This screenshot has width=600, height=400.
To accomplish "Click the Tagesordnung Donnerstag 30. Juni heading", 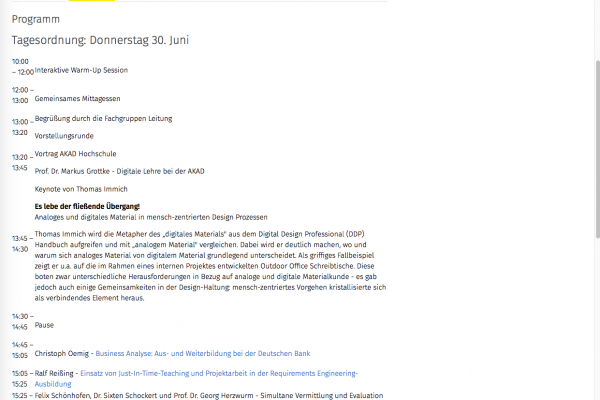I will click(100, 40).
